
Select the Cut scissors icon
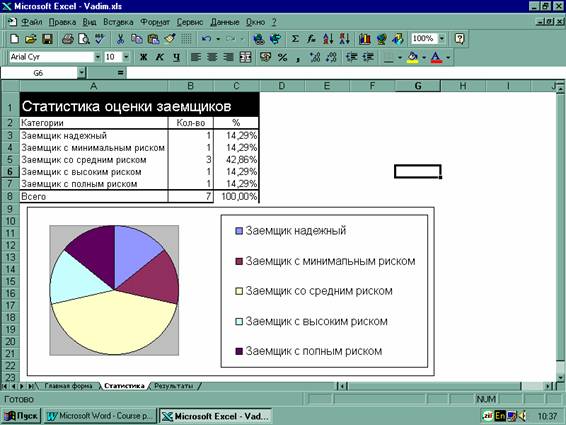(x=120, y=39)
